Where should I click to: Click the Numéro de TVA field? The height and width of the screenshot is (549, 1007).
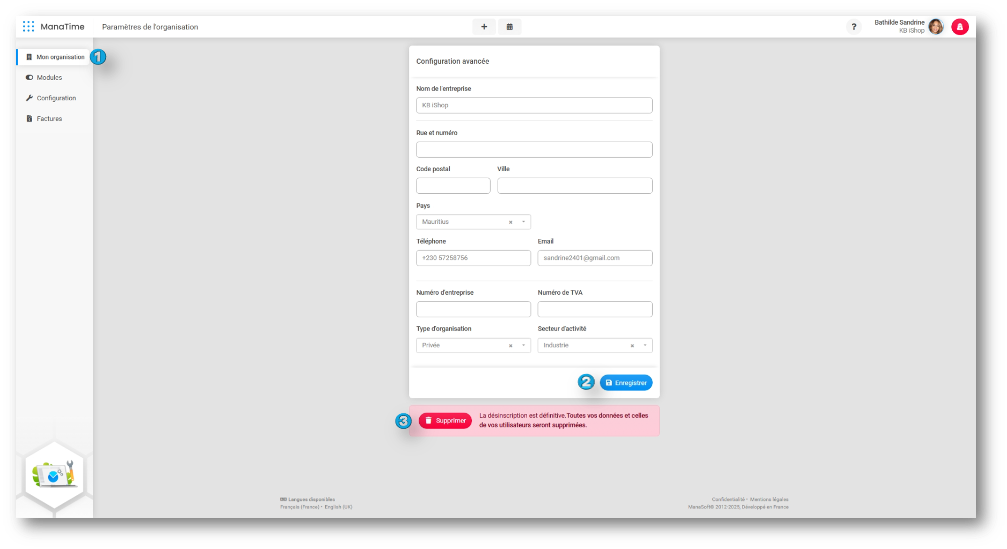tap(595, 309)
